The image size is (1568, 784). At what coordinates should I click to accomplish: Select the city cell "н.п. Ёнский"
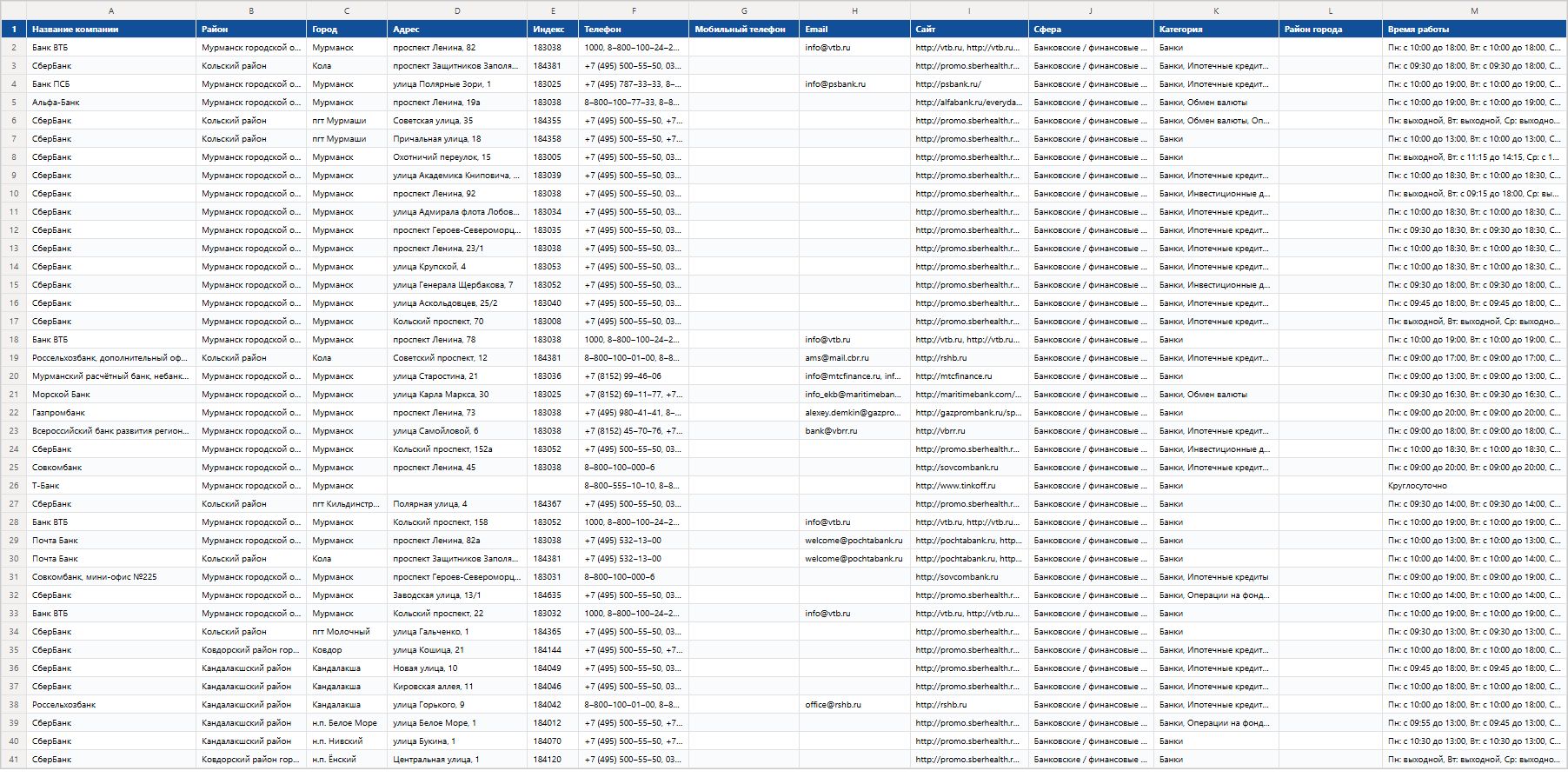click(x=347, y=760)
